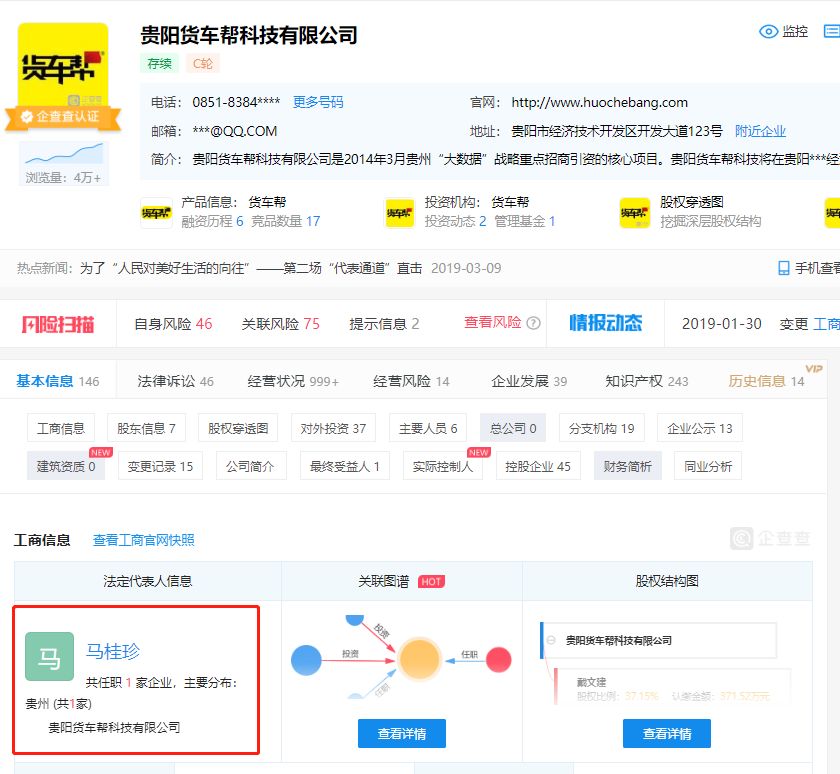Image resolution: width=840 pixels, height=774 pixels.
Task: Click 查看详情 under 关联图谱
Action: [401, 733]
